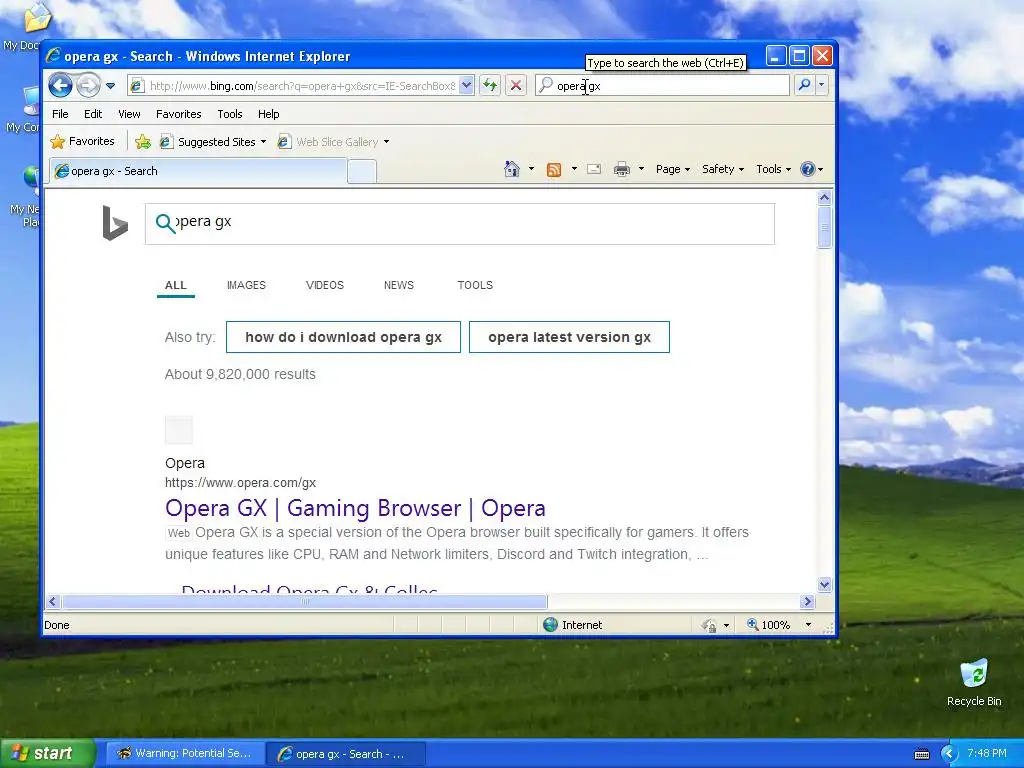Open the Edit menu
This screenshot has width=1024, height=768.
[93, 114]
